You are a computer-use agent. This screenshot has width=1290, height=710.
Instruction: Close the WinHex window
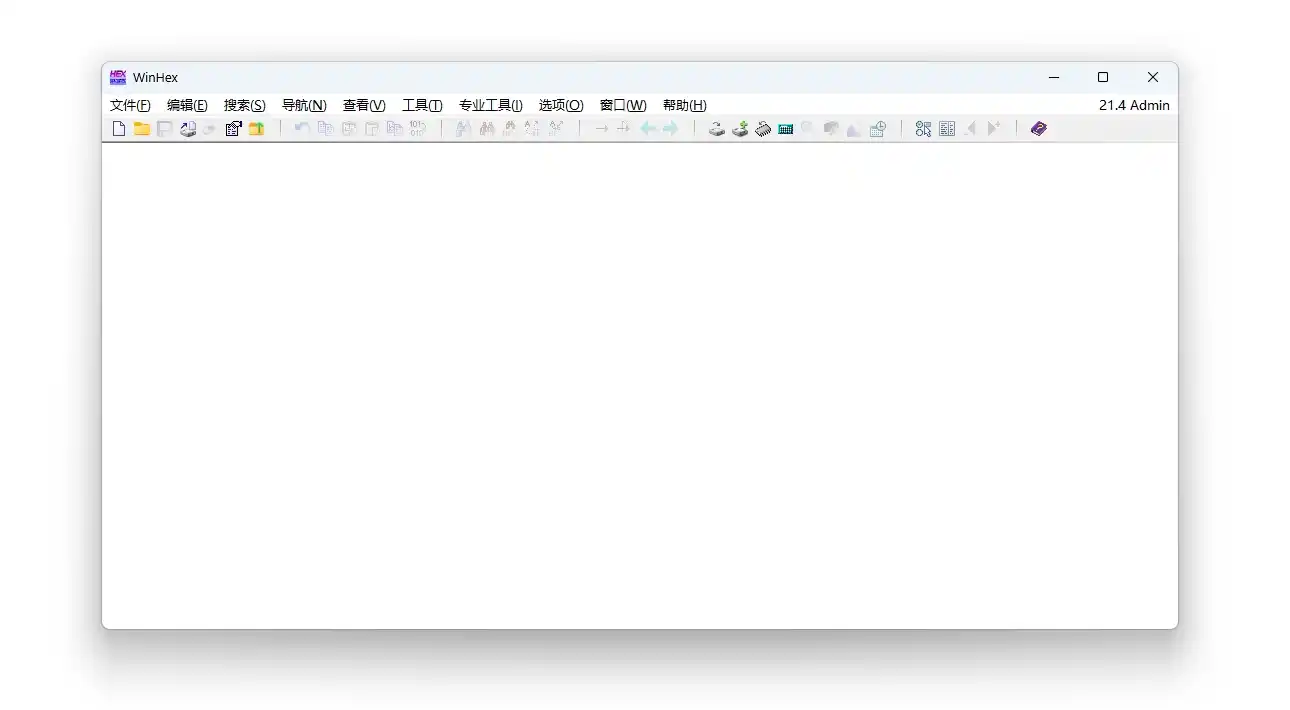[1153, 77]
